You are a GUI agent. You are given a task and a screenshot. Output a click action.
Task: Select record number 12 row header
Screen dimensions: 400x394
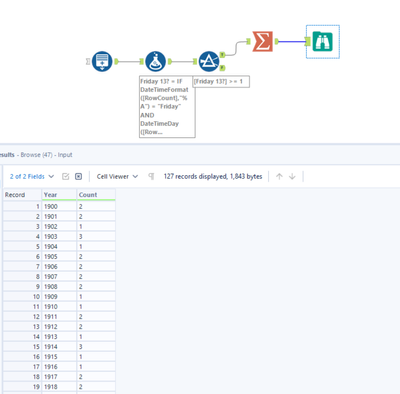click(22, 316)
